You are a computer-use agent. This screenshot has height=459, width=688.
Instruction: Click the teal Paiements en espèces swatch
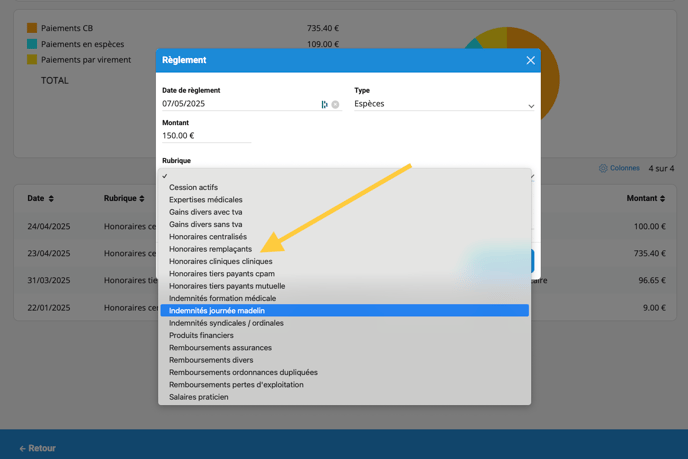[x=32, y=44]
